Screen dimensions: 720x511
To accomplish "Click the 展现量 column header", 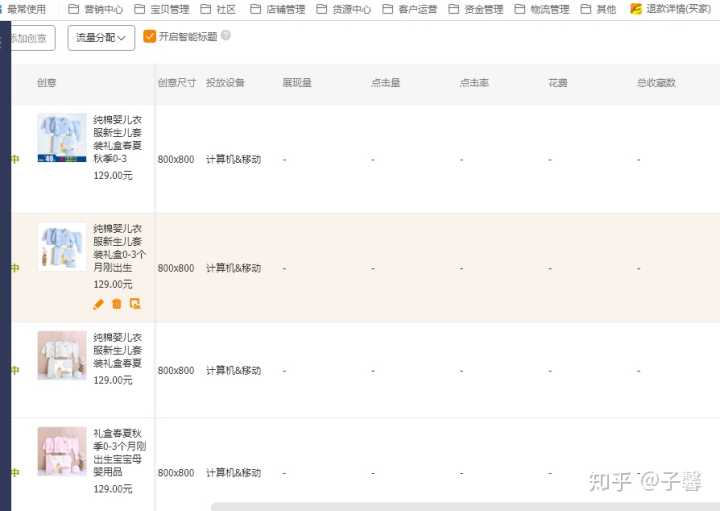I will click(297, 83).
